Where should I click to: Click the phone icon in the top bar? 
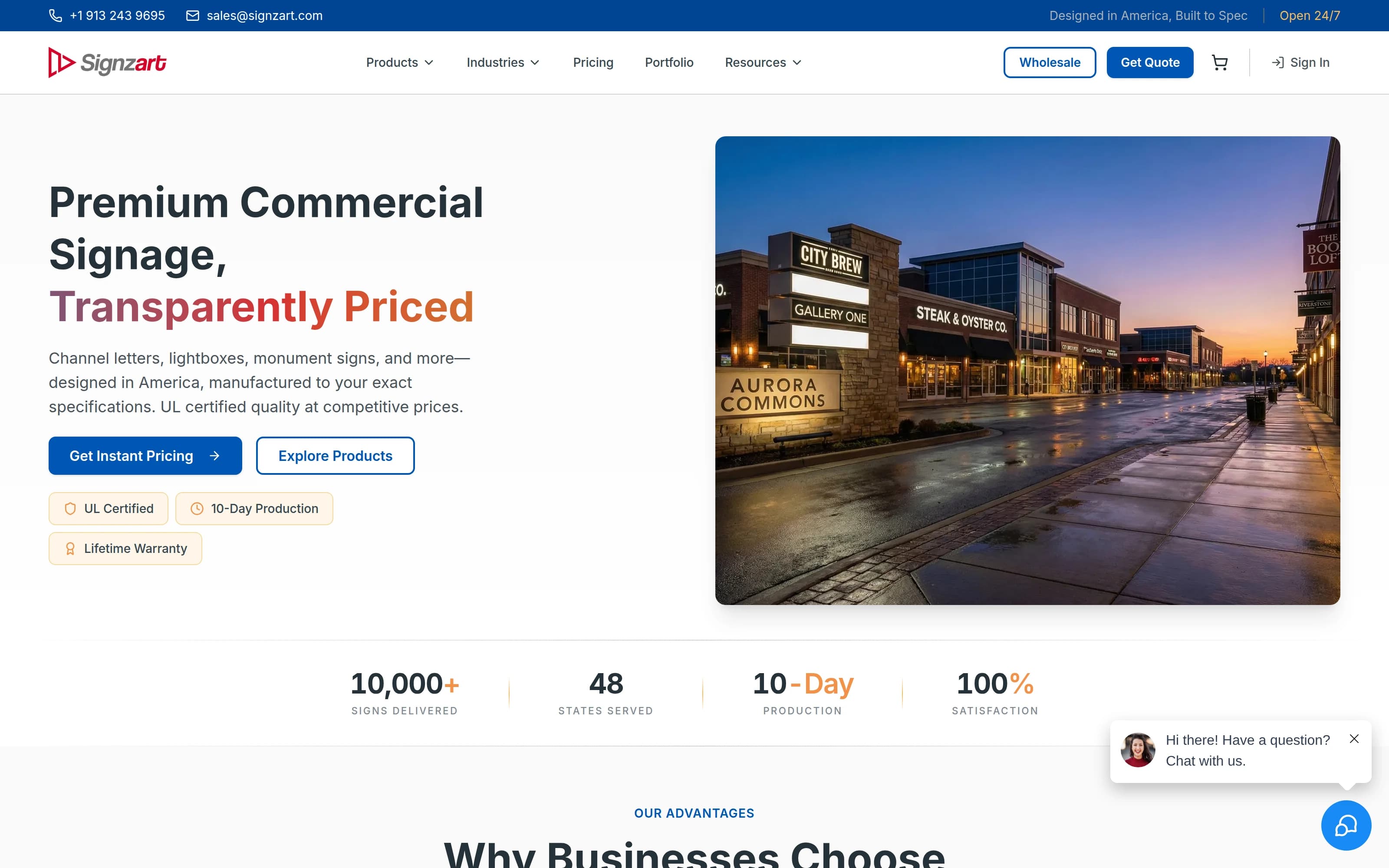click(x=56, y=16)
